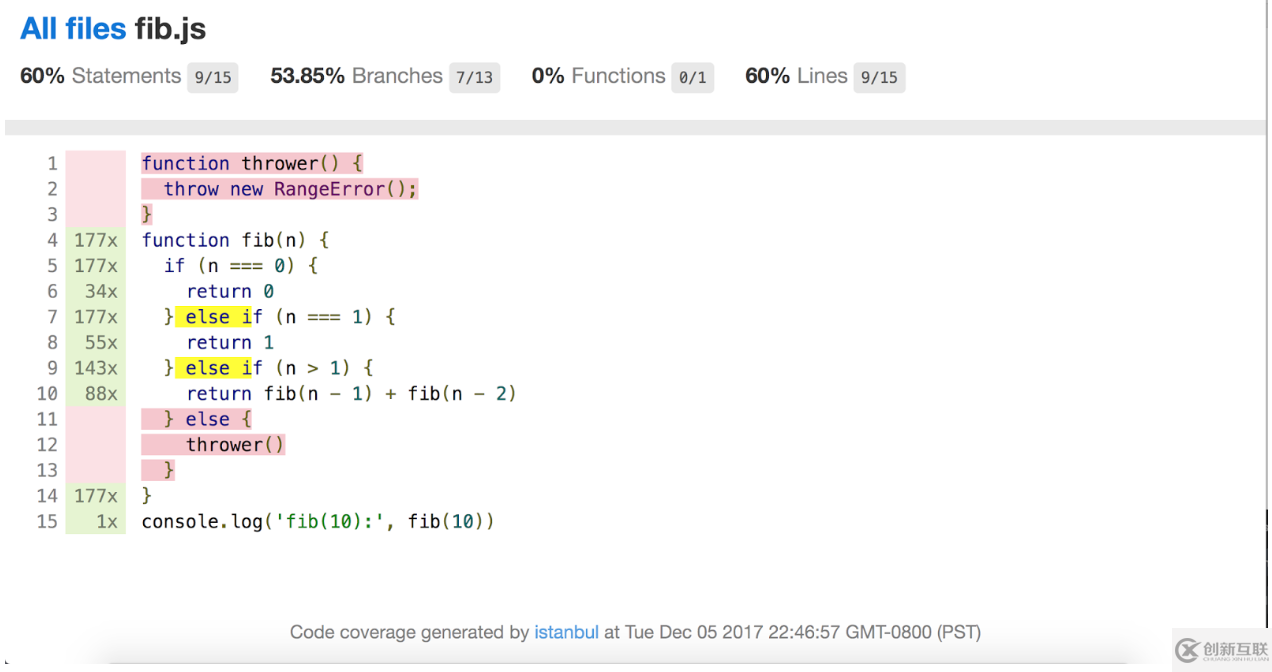Screen dimensions: 1272x672
Task: Click the Branches 7/13 fraction badge
Action: (x=474, y=77)
